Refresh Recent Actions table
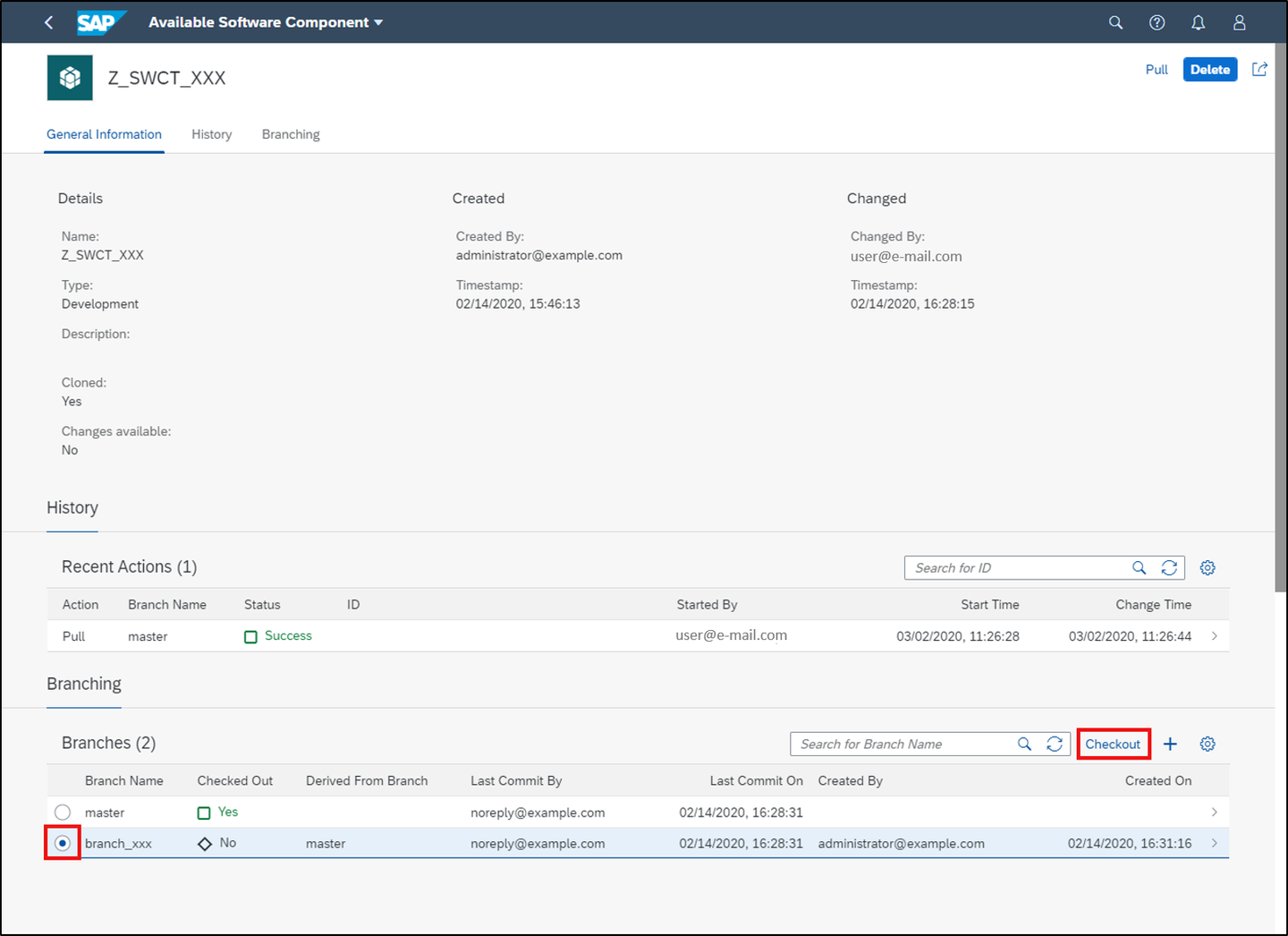The image size is (1288, 936). click(x=1169, y=567)
